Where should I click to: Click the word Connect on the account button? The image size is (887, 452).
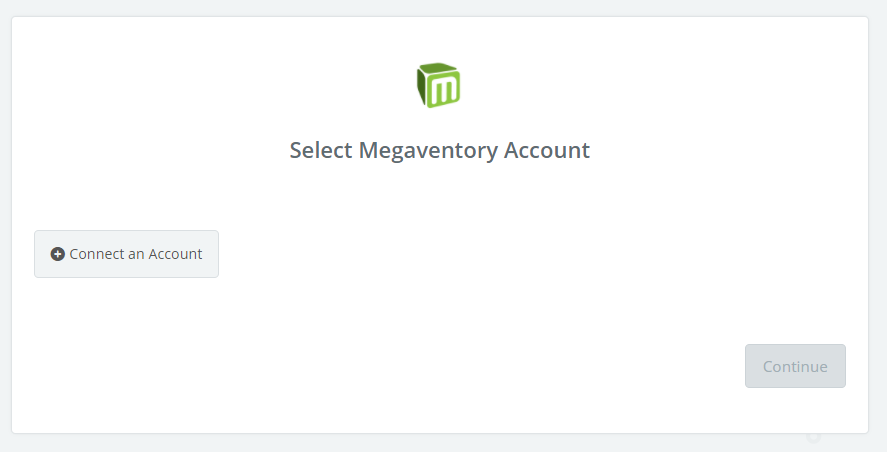point(96,254)
